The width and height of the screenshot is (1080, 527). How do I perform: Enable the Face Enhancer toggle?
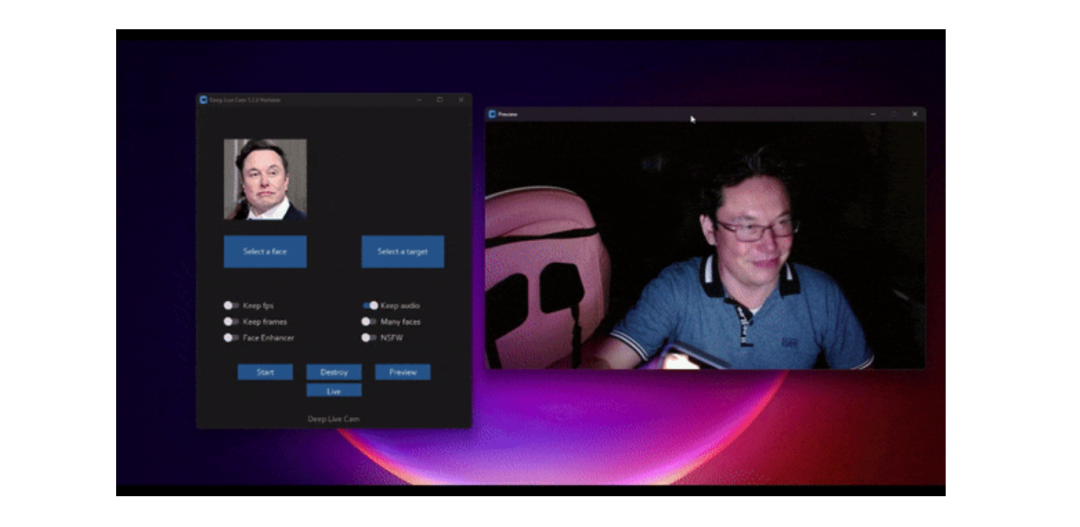[x=231, y=338]
